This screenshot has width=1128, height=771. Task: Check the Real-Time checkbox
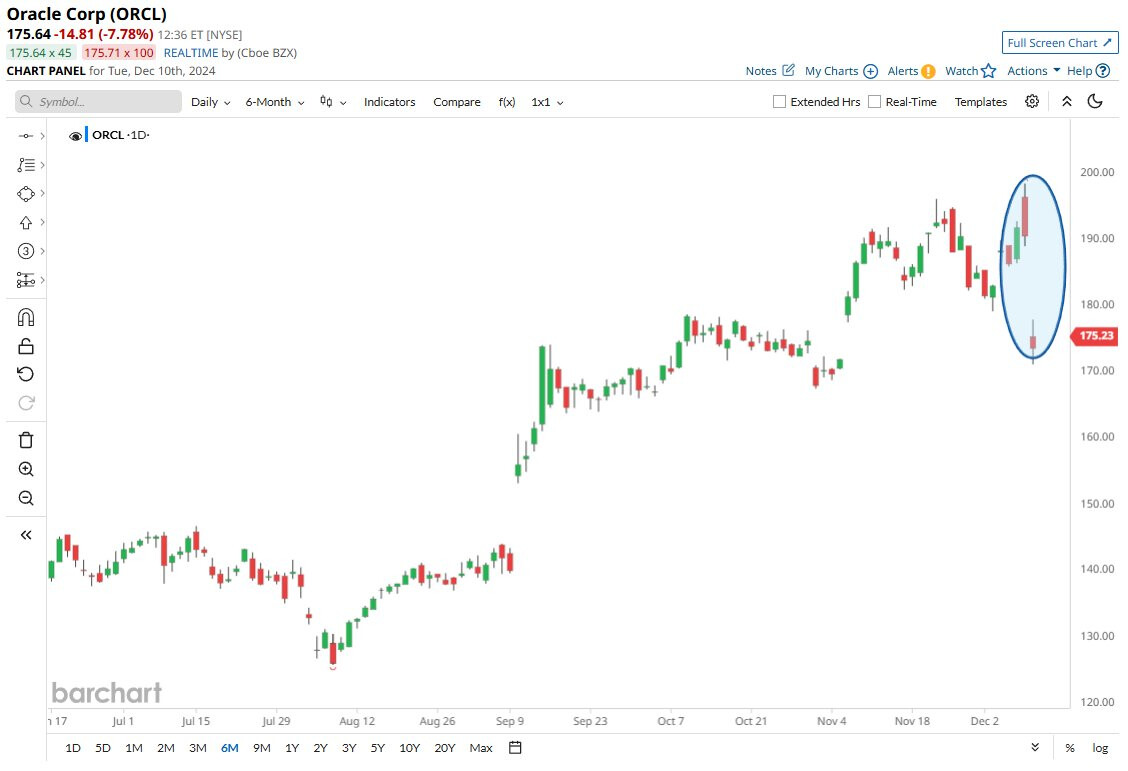874,102
